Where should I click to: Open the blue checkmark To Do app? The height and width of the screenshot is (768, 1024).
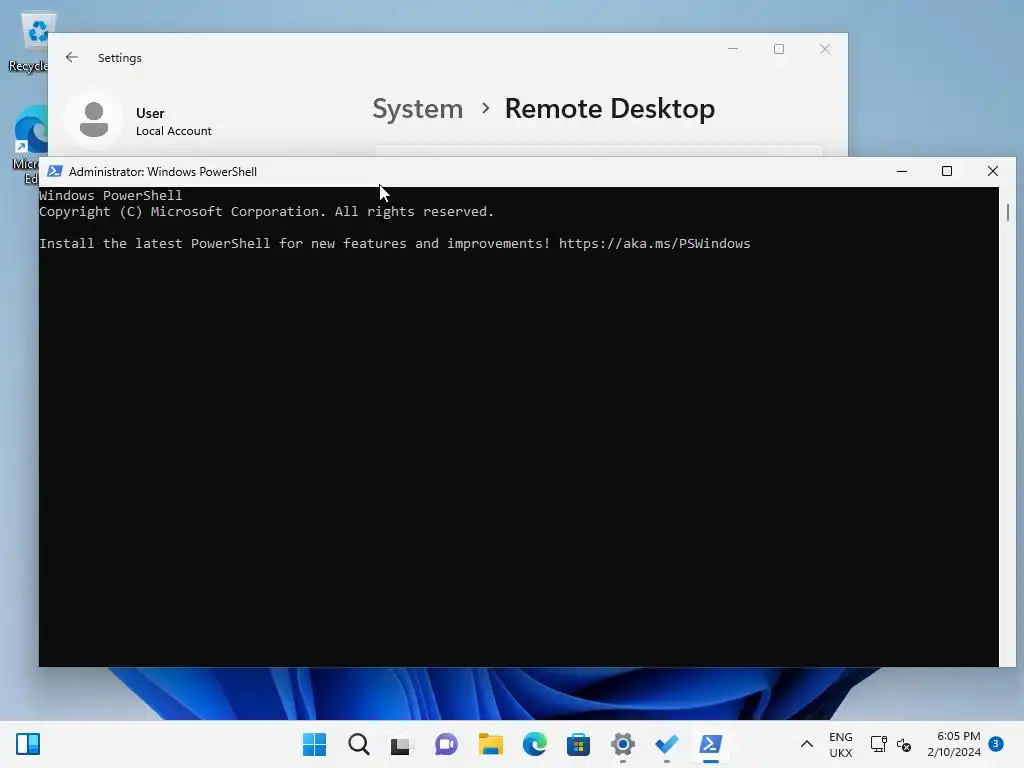click(667, 744)
